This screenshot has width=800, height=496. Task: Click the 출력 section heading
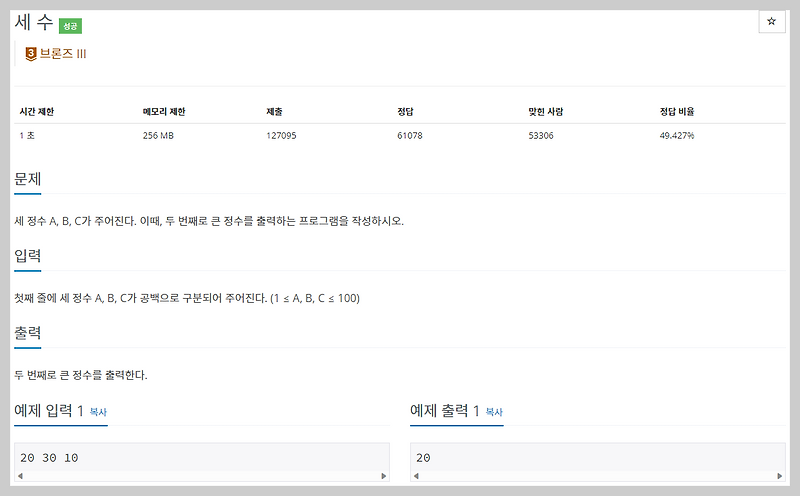[28, 333]
